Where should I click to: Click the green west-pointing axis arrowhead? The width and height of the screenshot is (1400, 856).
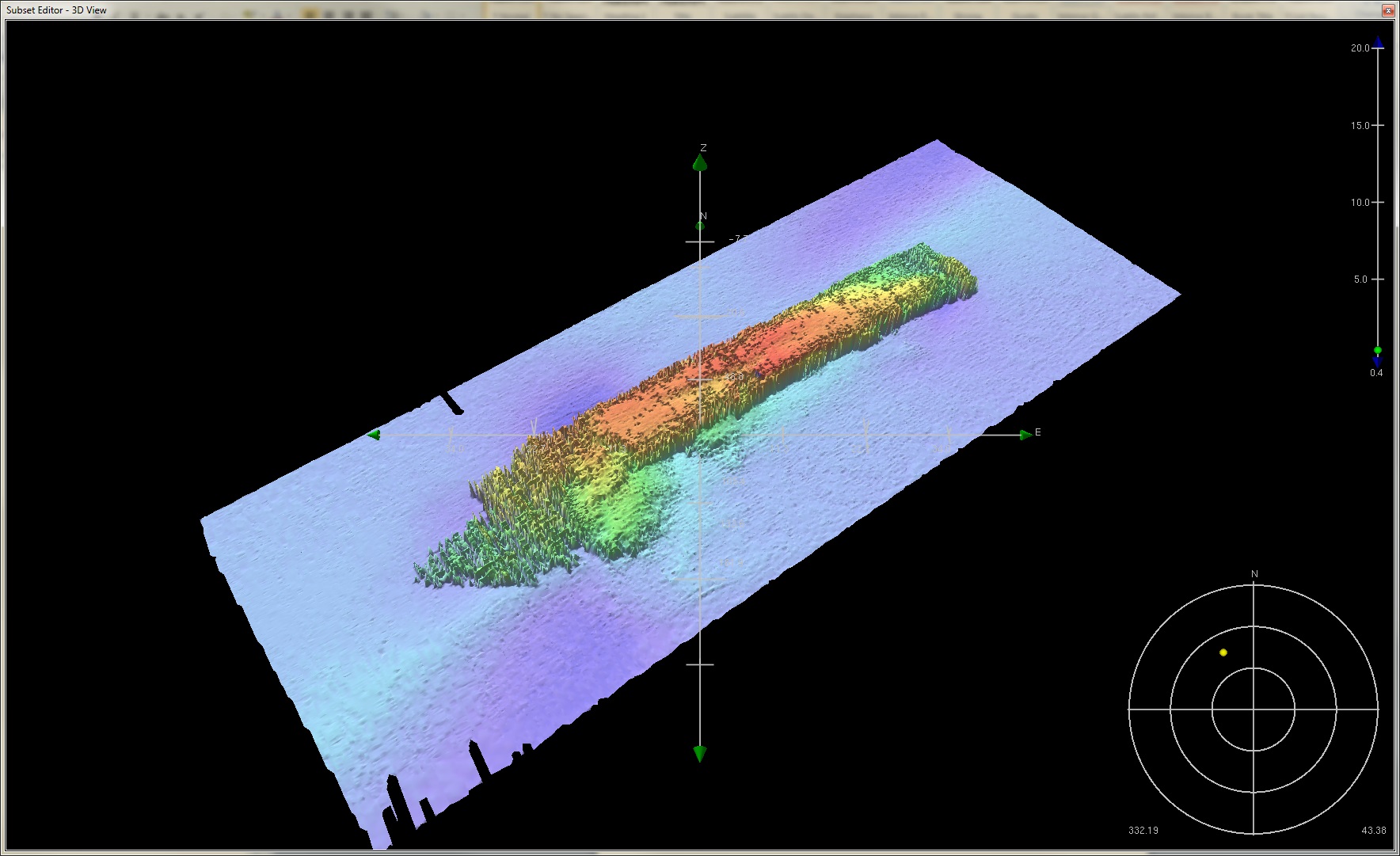pos(374,435)
